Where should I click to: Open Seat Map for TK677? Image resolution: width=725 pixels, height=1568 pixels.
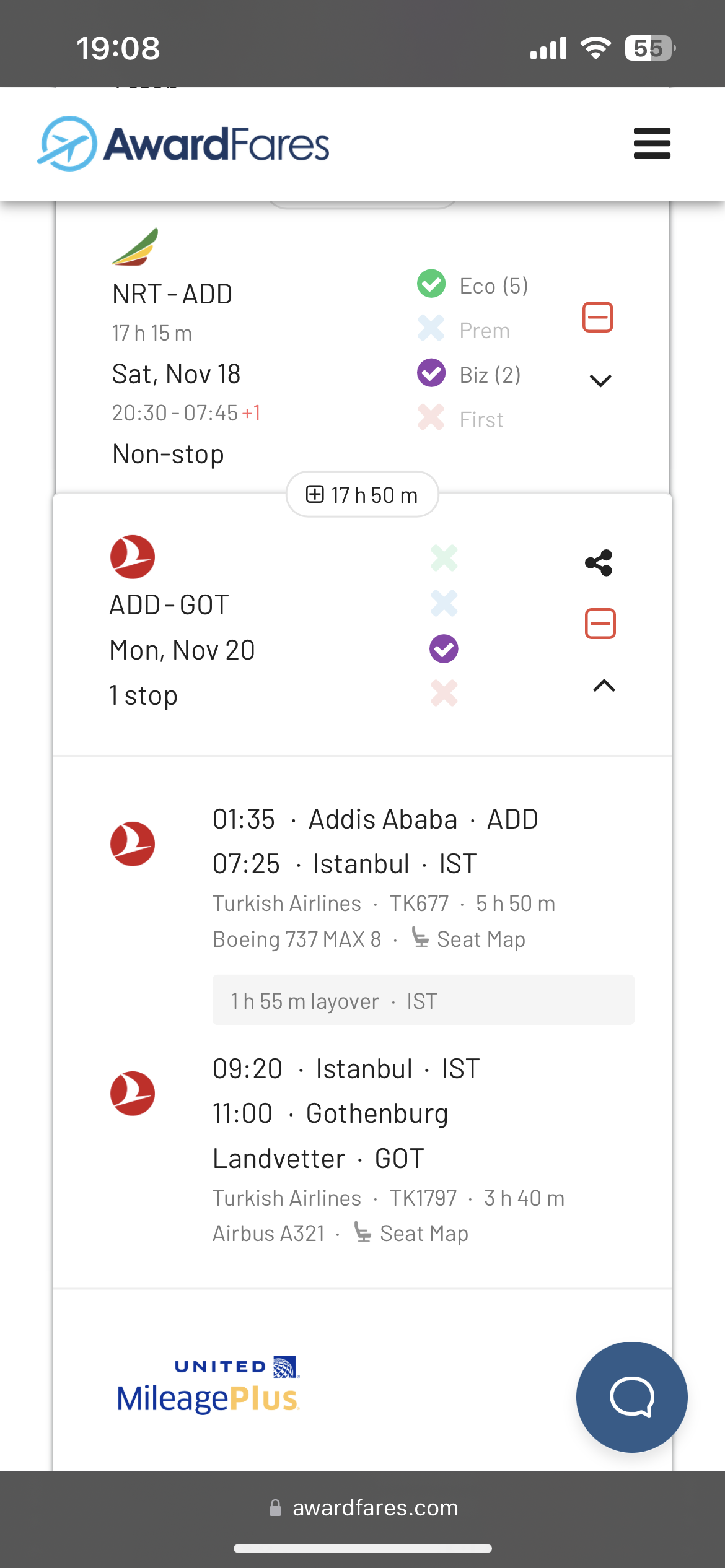pos(469,939)
